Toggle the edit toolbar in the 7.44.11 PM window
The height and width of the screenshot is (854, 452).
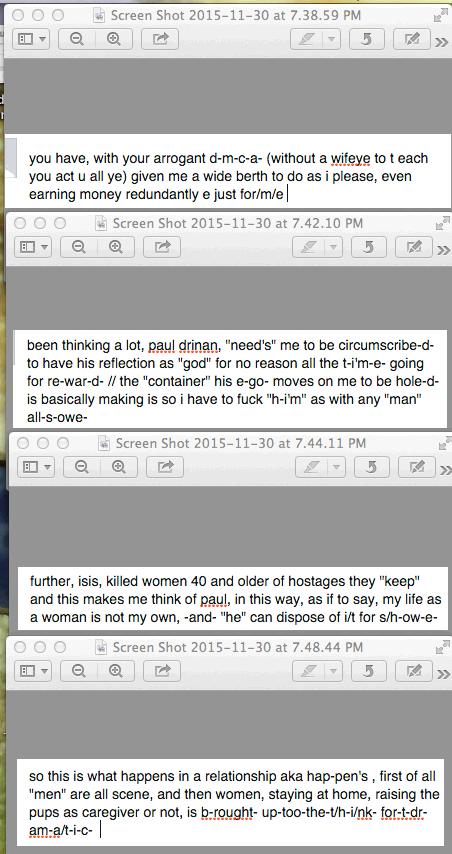pyautogui.click(x=417, y=467)
